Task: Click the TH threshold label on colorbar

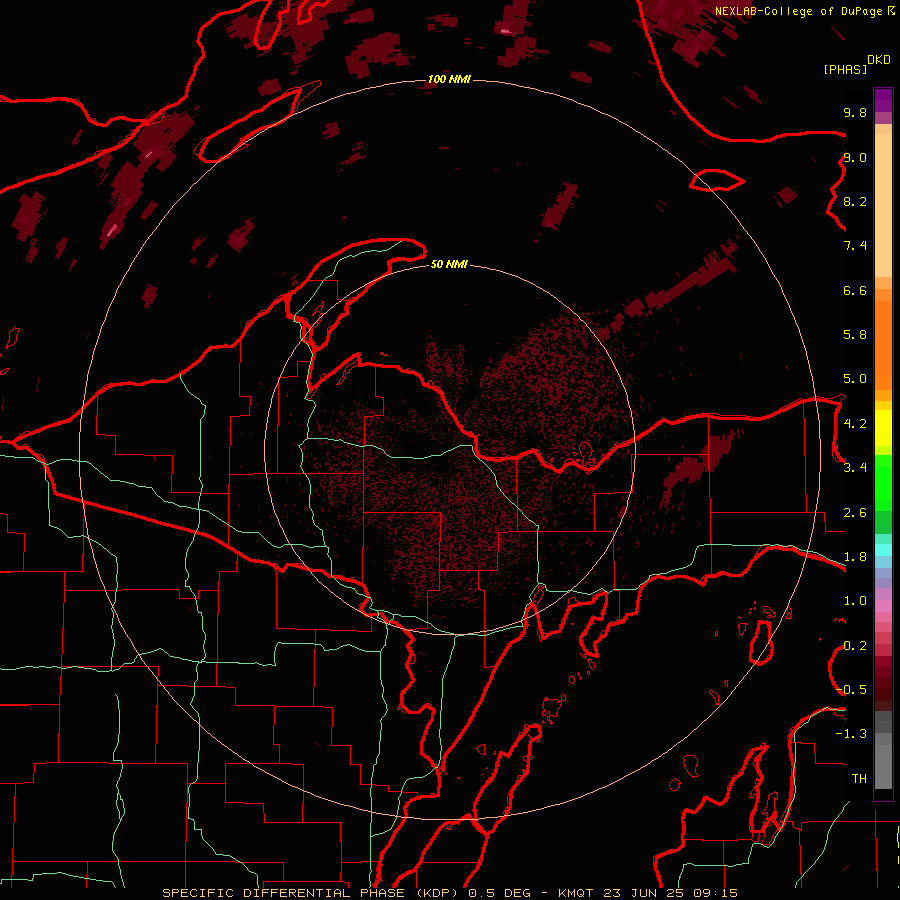Action: point(859,779)
